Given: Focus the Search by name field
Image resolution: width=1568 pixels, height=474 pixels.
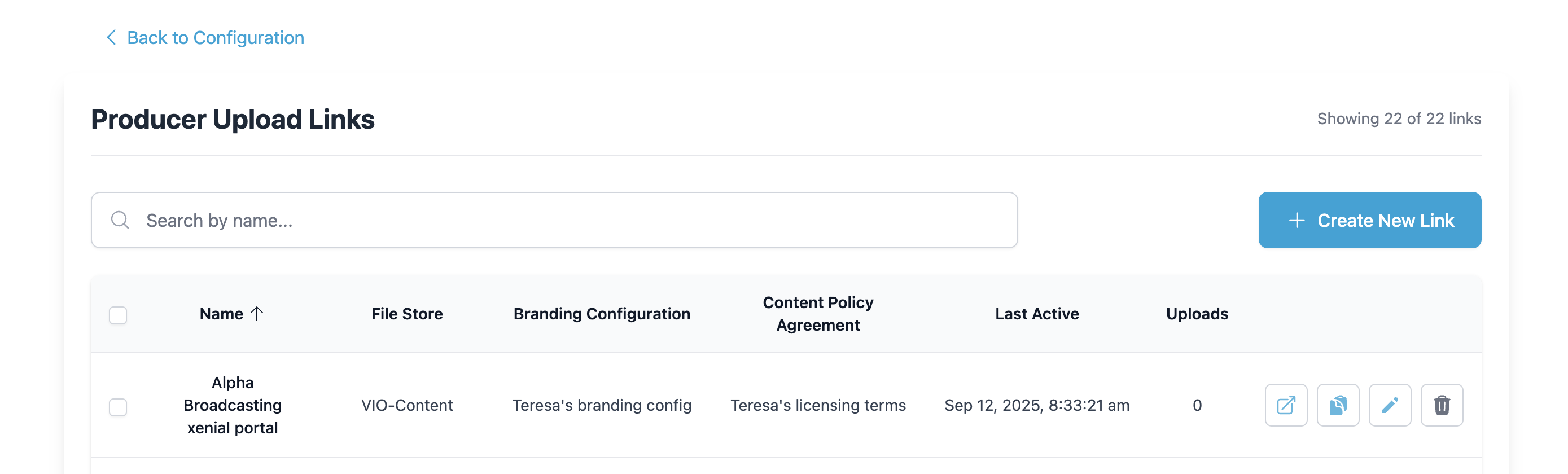Looking at the screenshot, I should [x=554, y=220].
